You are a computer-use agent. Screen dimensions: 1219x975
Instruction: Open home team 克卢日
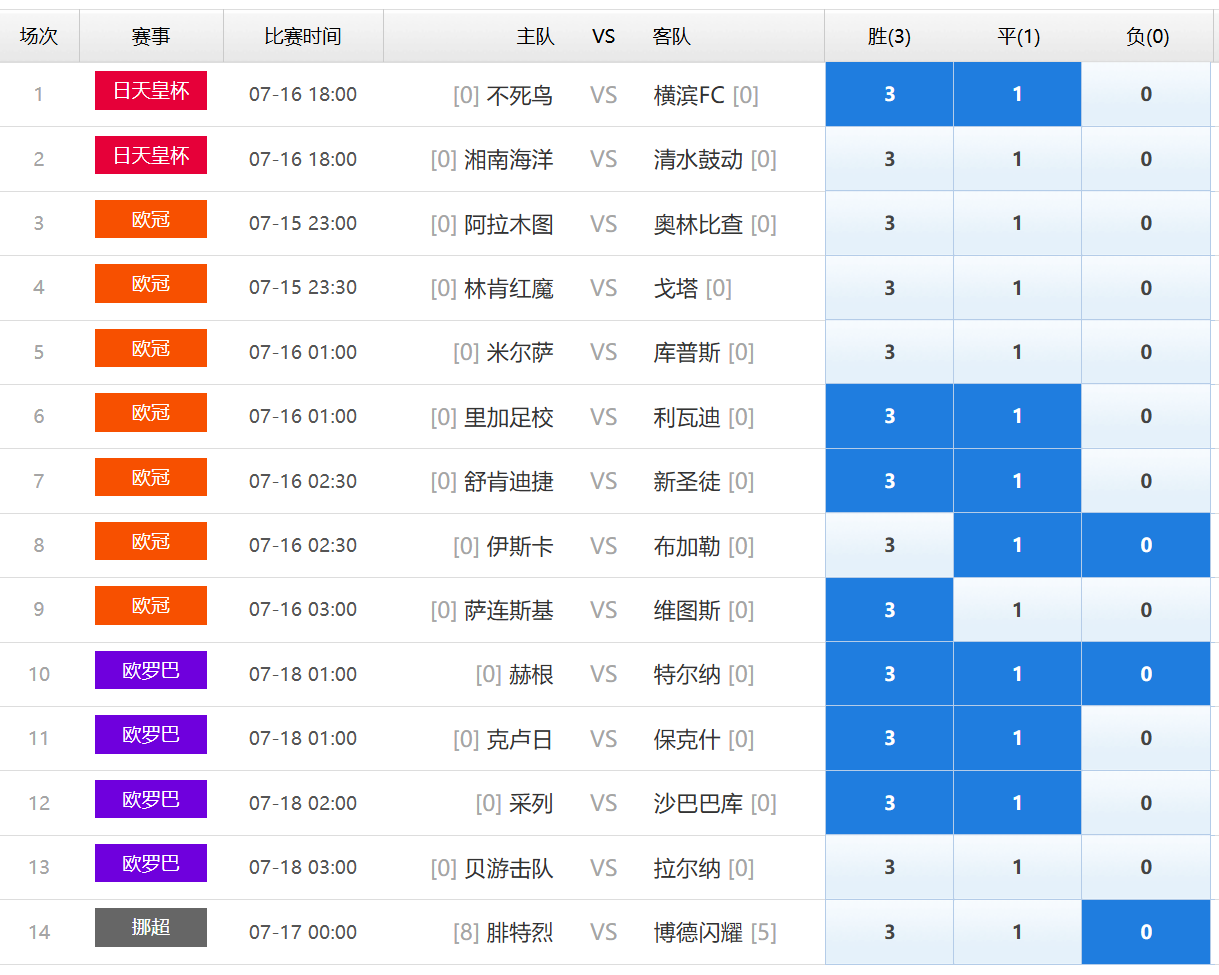(x=520, y=739)
